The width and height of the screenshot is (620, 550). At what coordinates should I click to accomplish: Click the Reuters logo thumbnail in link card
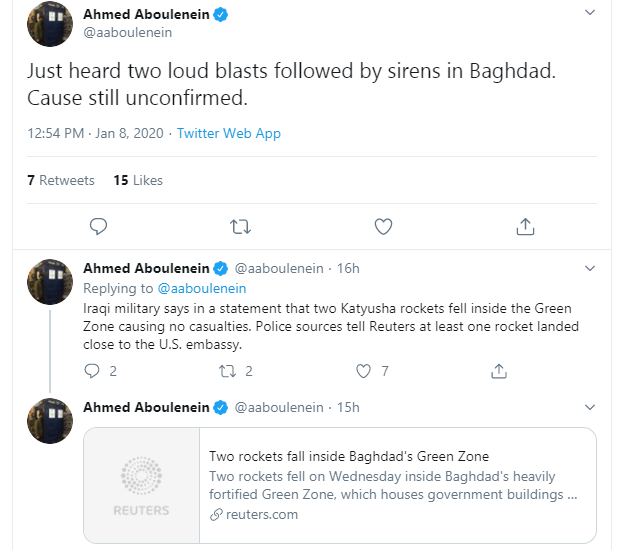pyautogui.click(x=141, y=485)
